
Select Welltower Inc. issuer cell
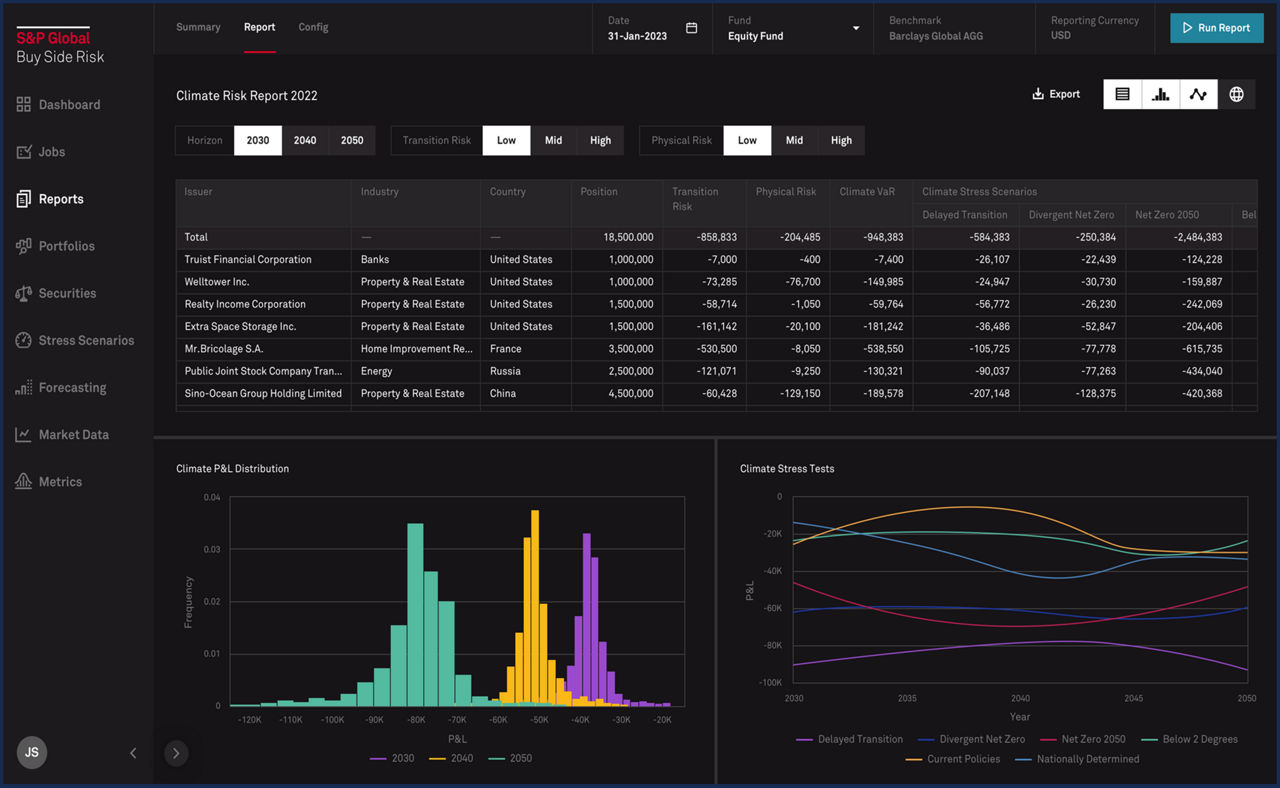point(264,282)
